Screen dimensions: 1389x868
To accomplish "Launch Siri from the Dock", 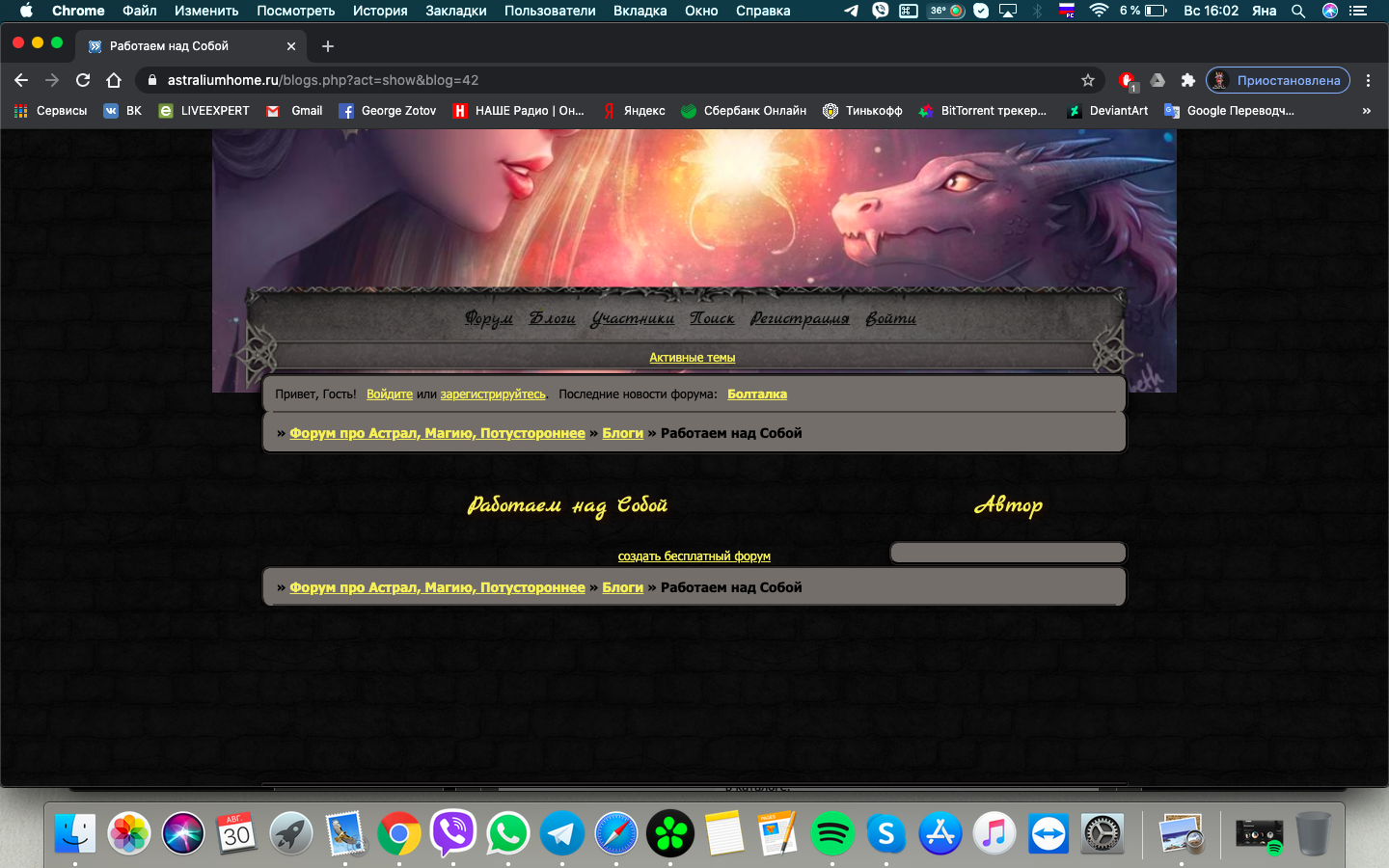I will coord(183,834).
